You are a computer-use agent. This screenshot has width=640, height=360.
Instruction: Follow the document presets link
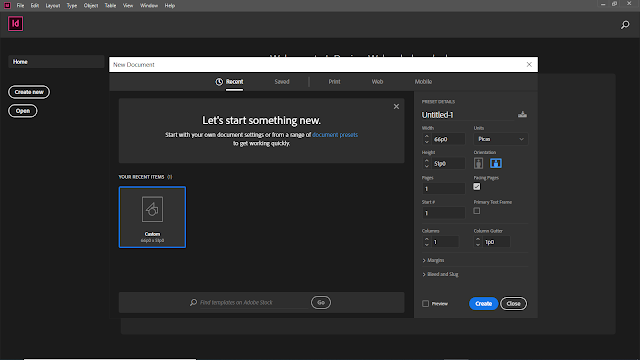[x=335, y=135]
